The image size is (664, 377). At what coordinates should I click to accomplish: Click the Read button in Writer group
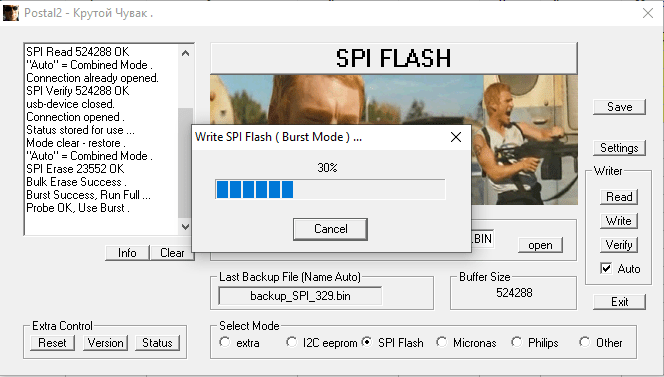point(619,197)
